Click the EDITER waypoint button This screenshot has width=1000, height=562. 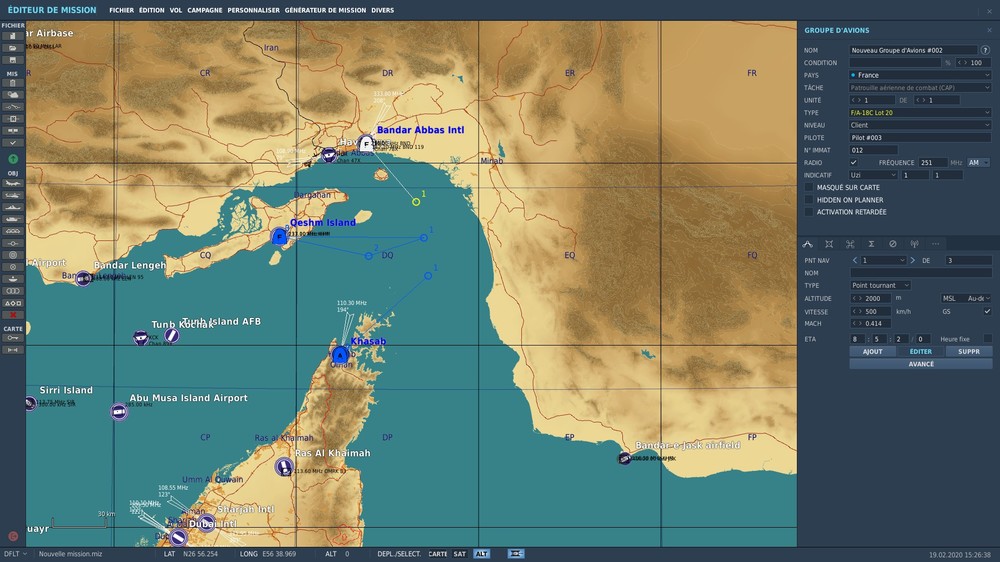(x=920, y=351)
